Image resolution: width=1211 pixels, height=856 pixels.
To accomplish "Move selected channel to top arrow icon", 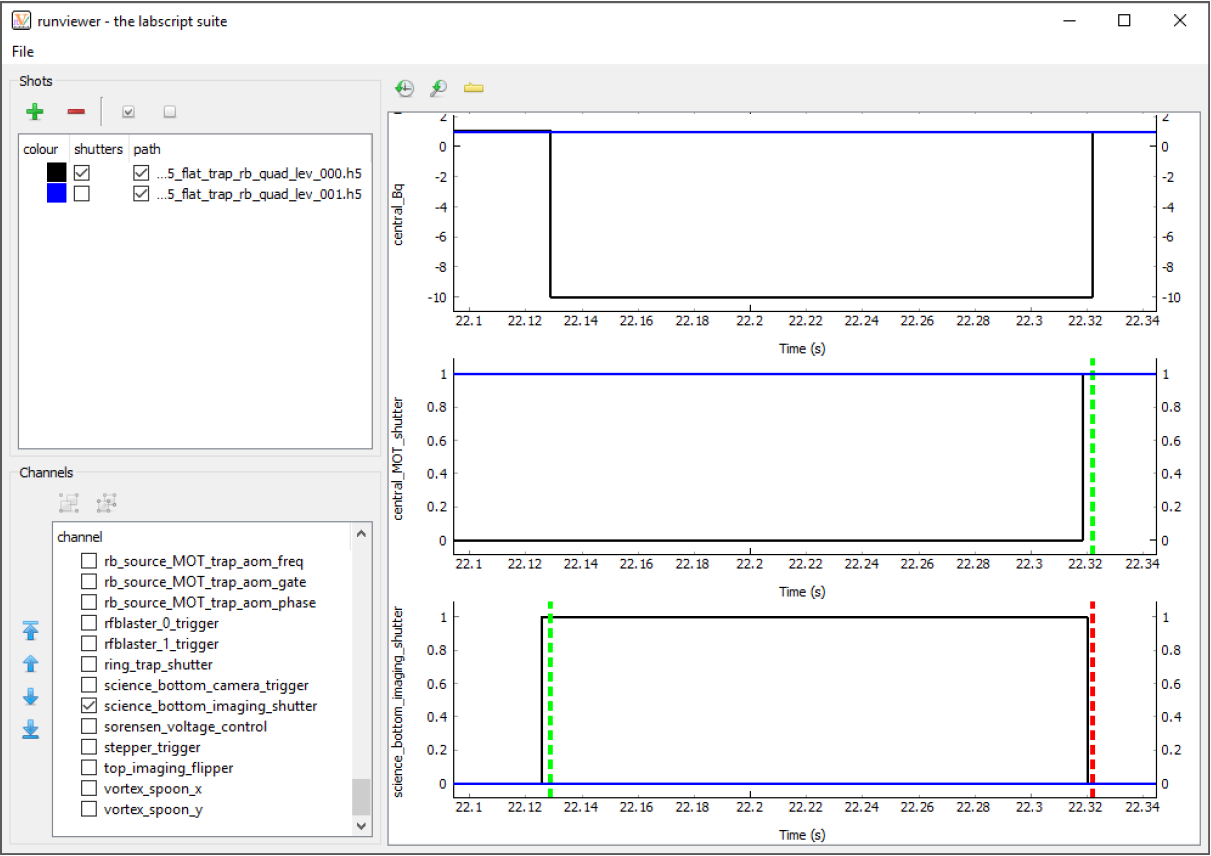I will click(x=31, y=630).
